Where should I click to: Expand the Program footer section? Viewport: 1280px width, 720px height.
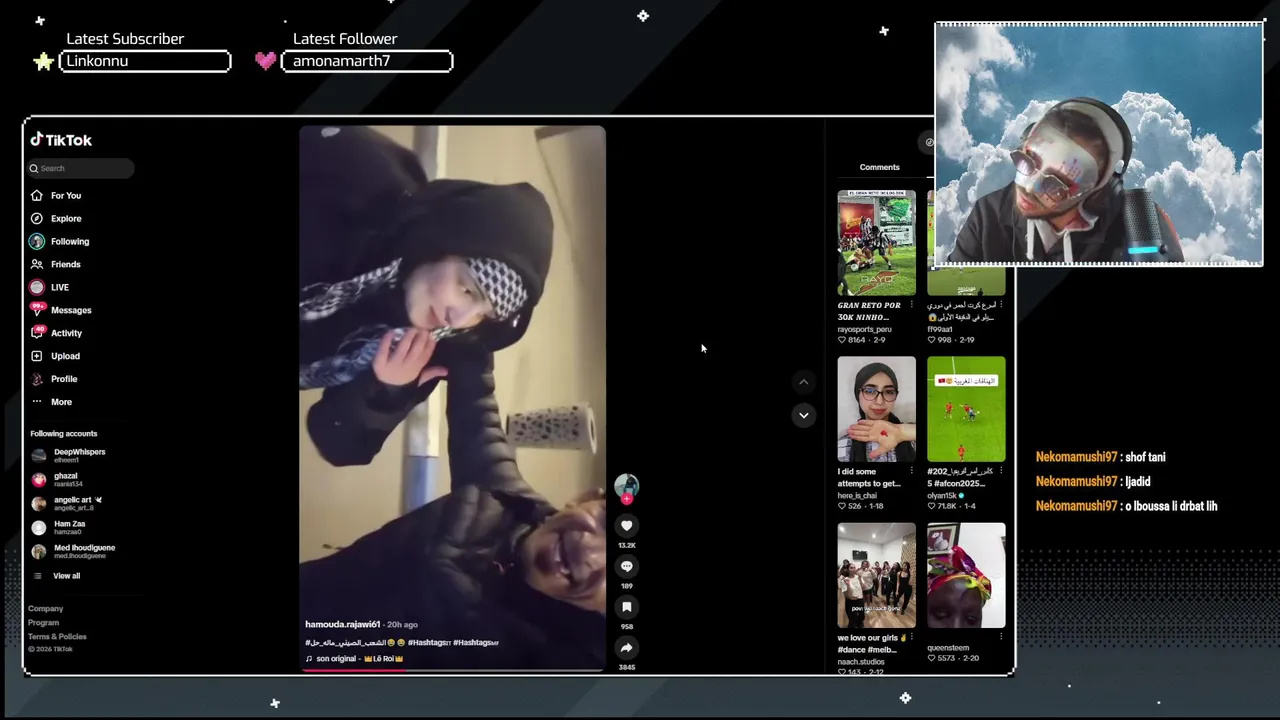[43, 622]
